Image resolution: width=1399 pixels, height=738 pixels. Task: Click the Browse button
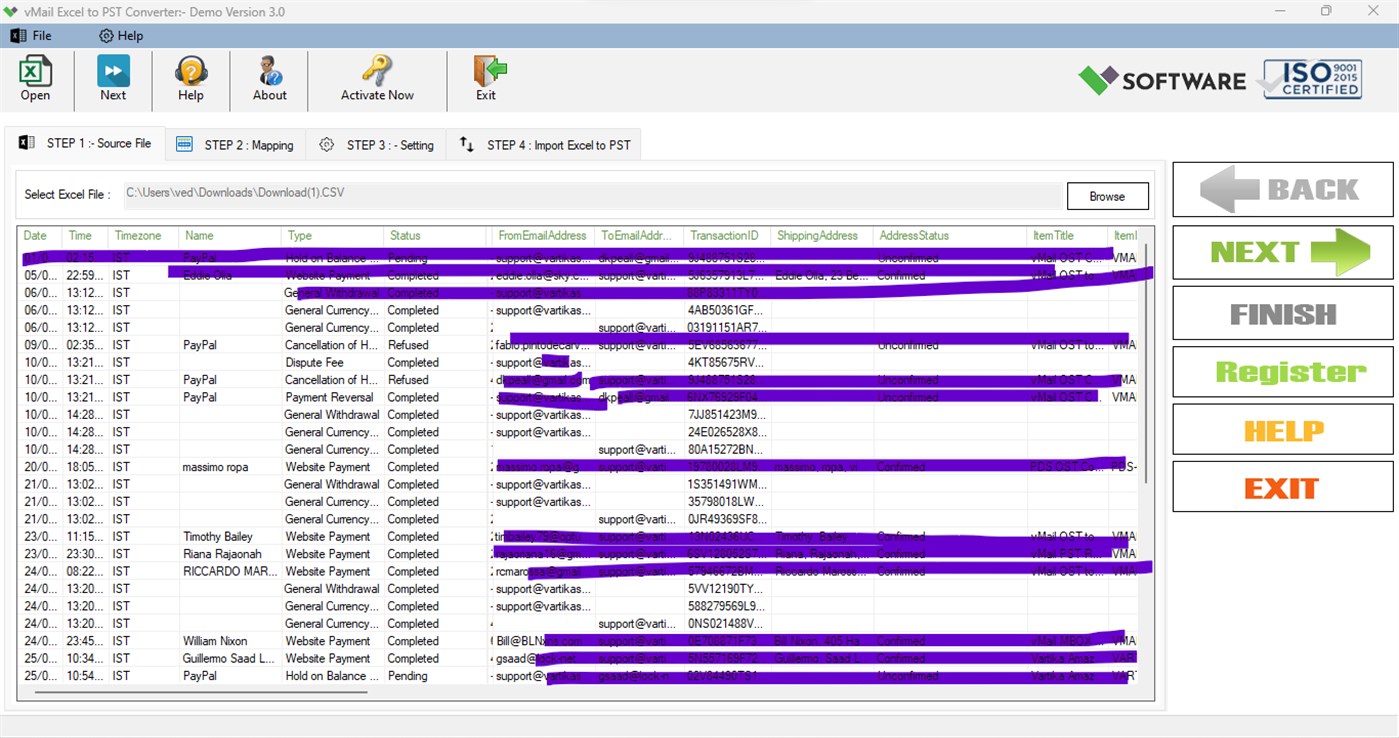1107,196
